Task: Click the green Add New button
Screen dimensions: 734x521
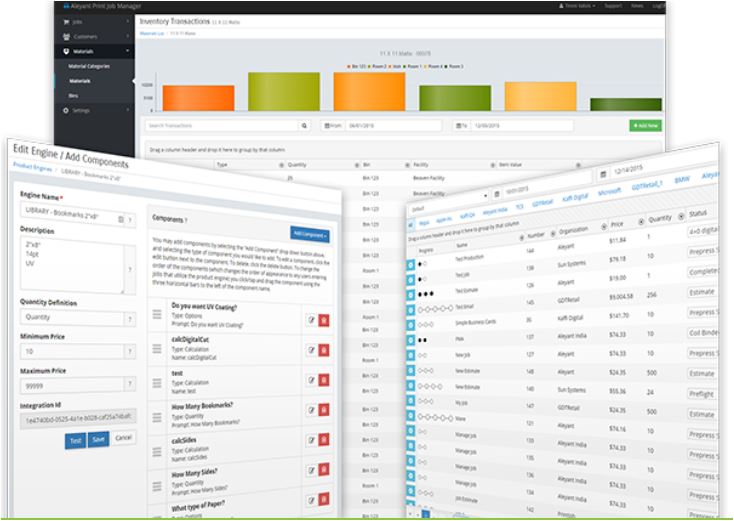Action: coord(646,125)
